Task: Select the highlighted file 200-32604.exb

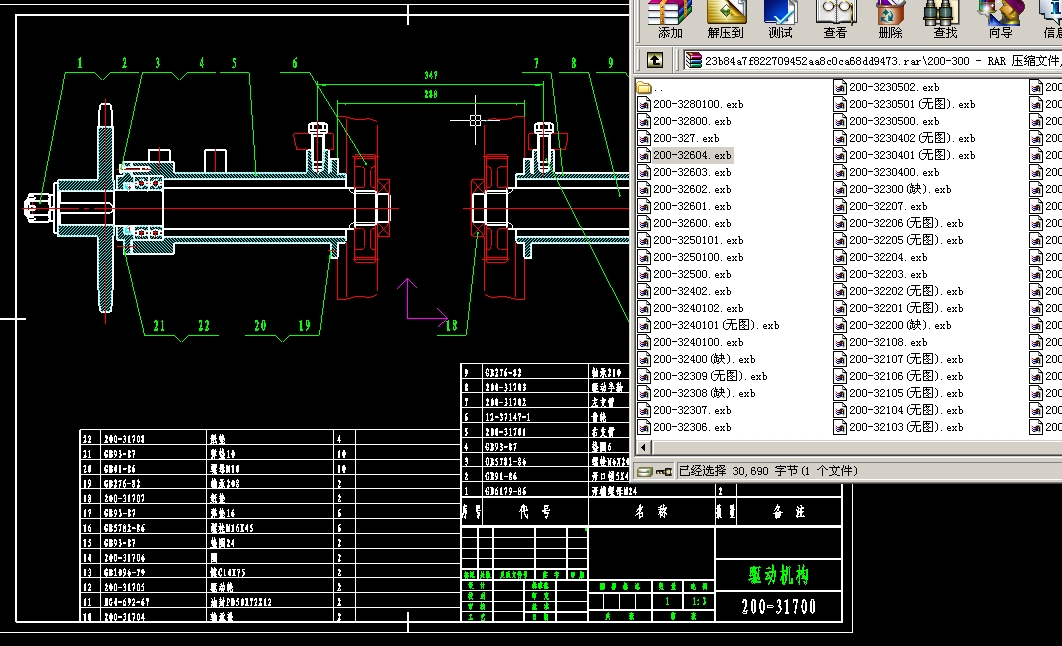Action: [692, 156]
